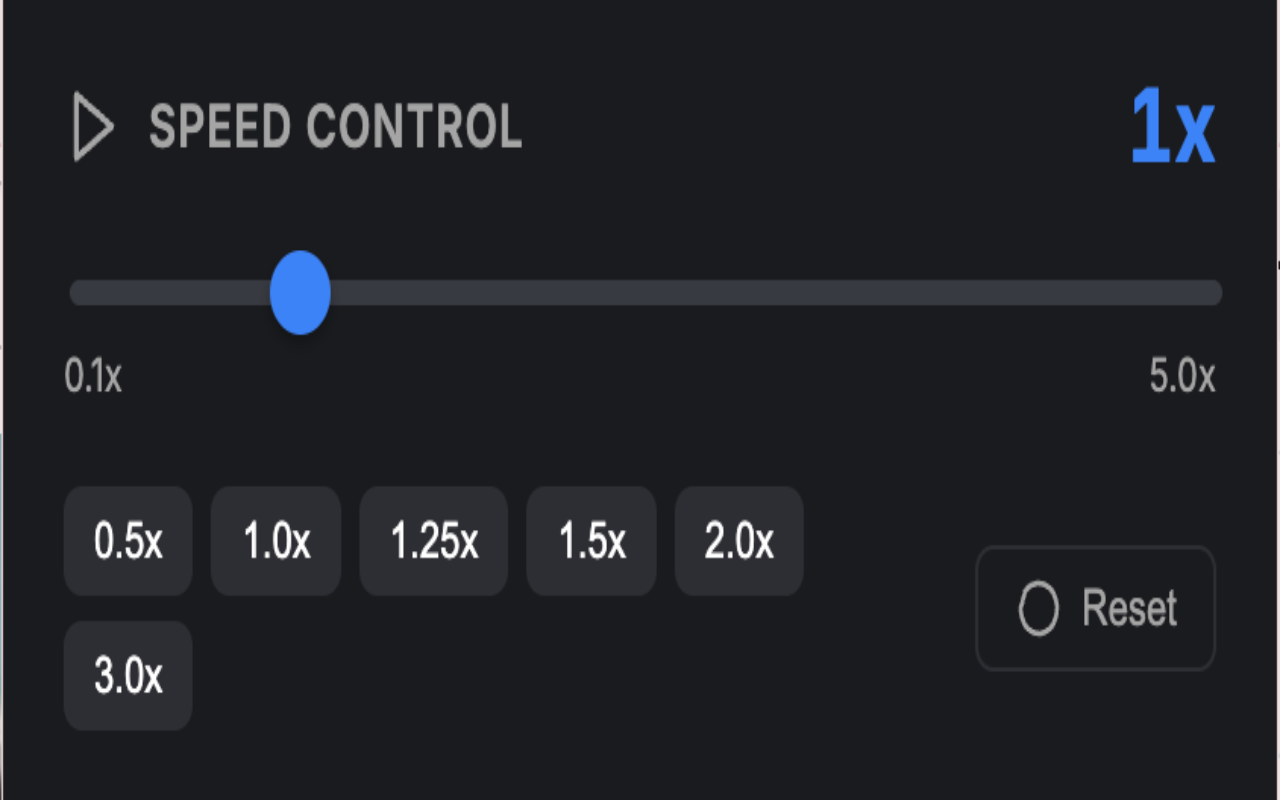This screenshot has width=1280, height=800.
Task: Click the far left end of slider track
Action: pyautogui.click(x=78, y=292)
